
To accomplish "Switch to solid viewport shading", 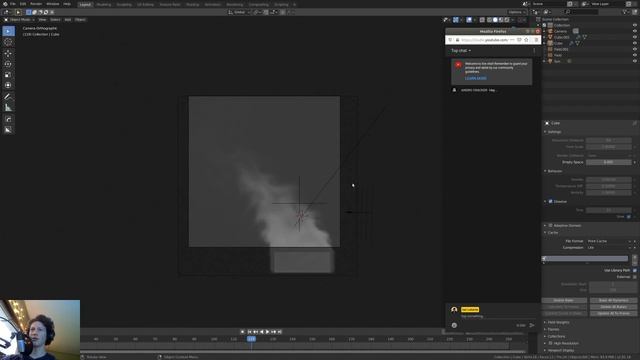I will pos(495,20).
